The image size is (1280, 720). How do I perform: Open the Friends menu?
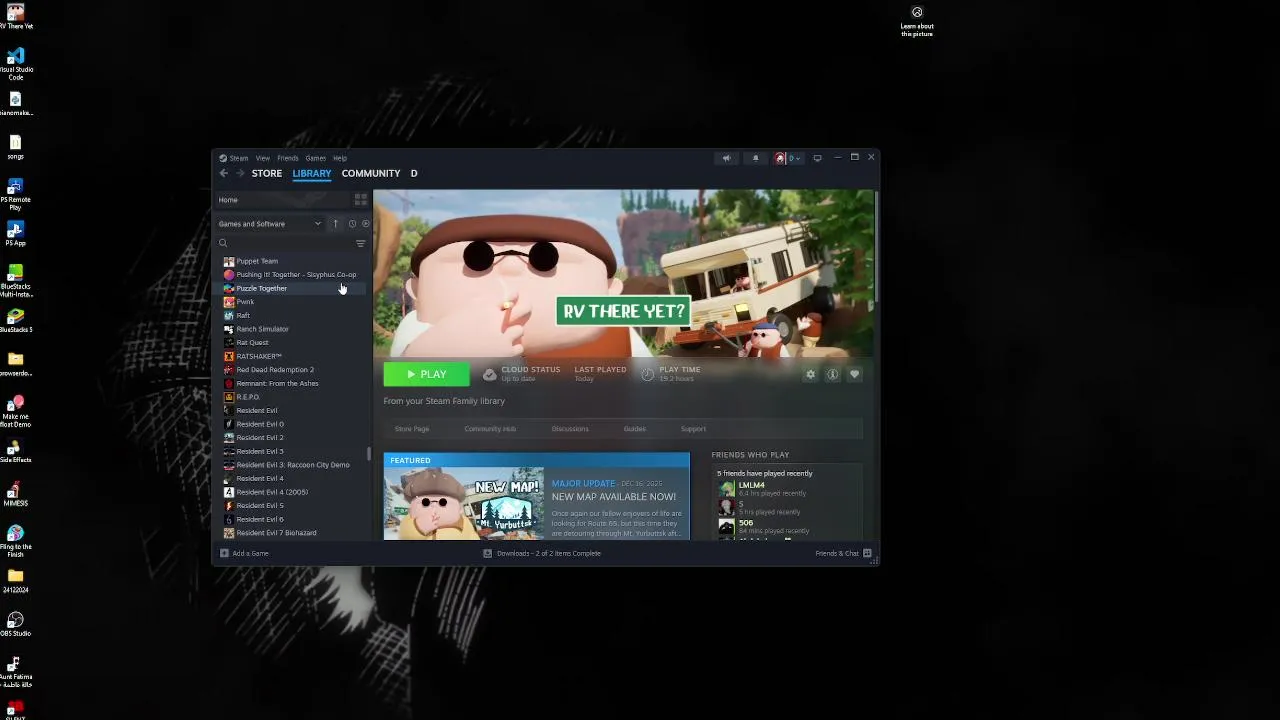[288, 158]
